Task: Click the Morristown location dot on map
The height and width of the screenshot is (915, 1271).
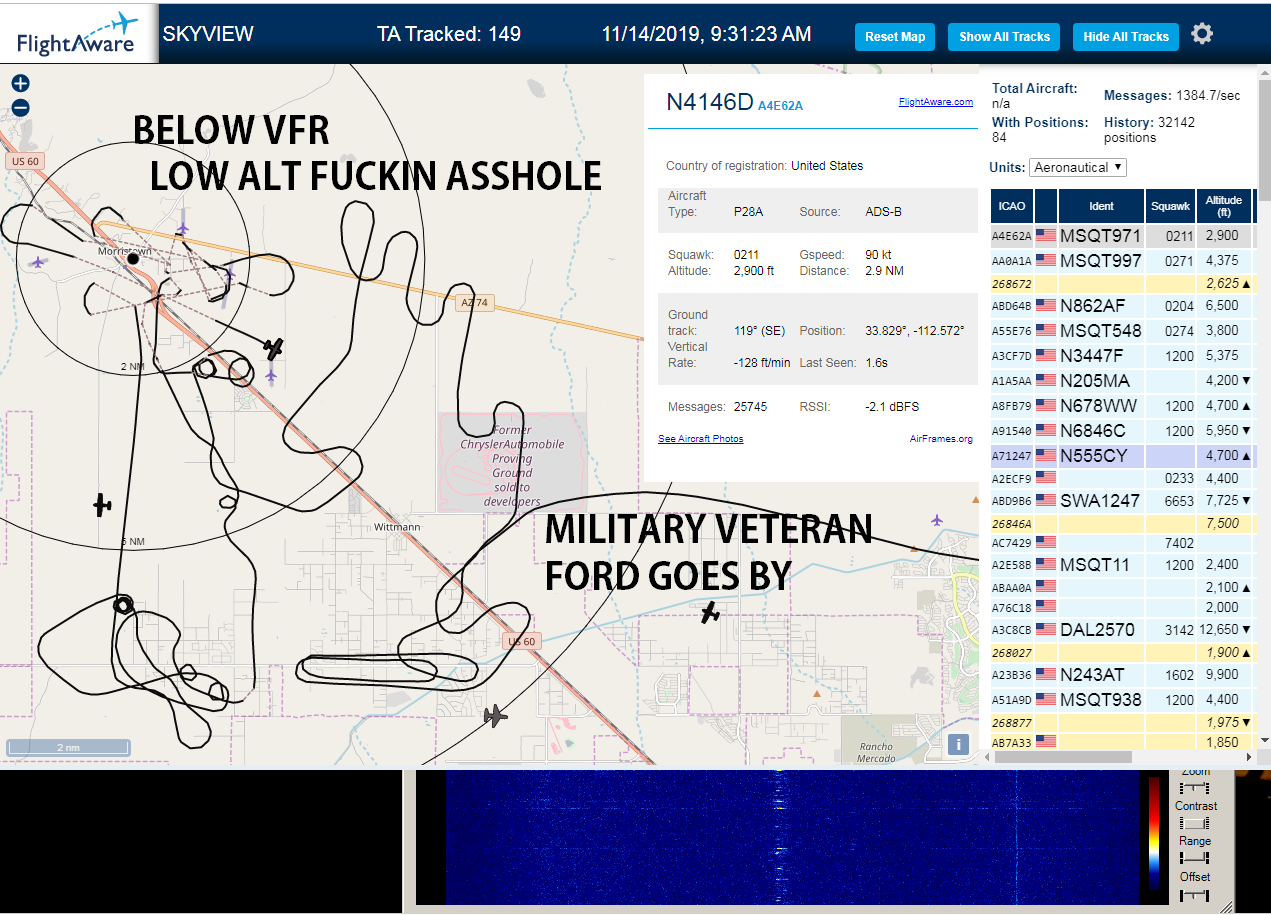Action: tap(133, 259)
